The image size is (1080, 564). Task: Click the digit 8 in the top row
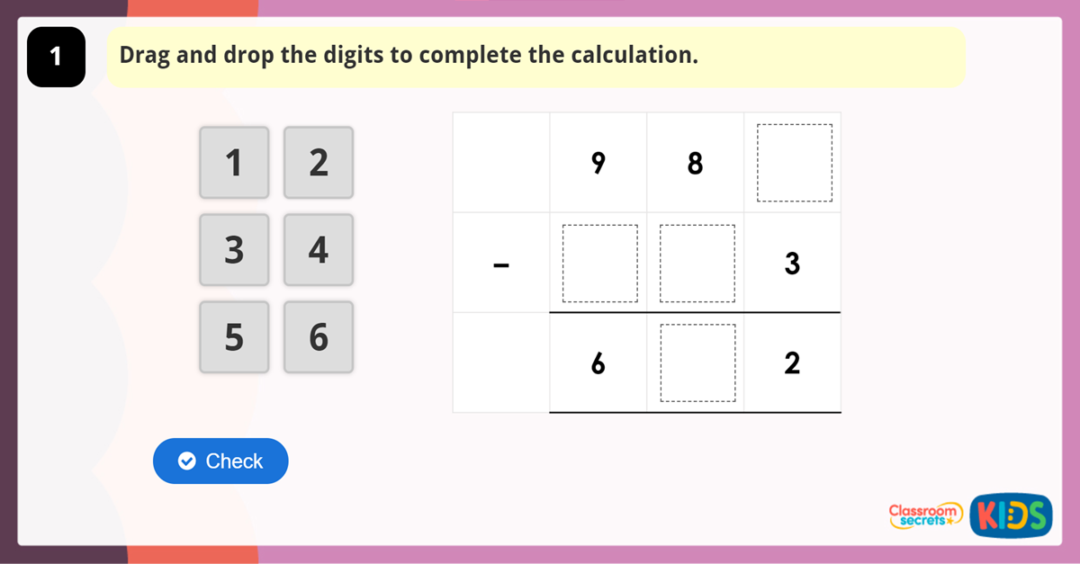tap(695, 163)
